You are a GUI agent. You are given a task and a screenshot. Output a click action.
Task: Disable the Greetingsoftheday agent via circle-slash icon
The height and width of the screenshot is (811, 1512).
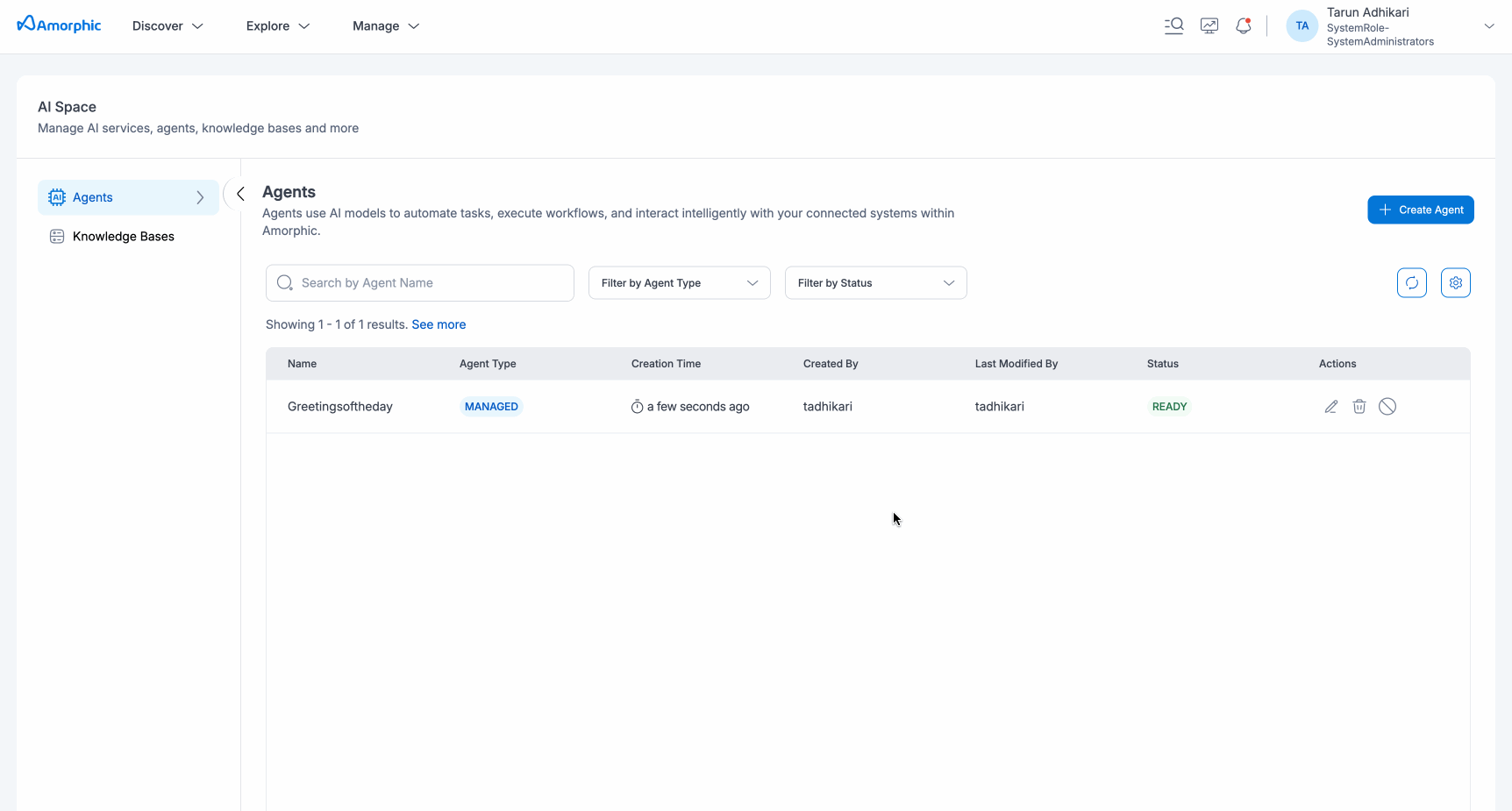1387,407
